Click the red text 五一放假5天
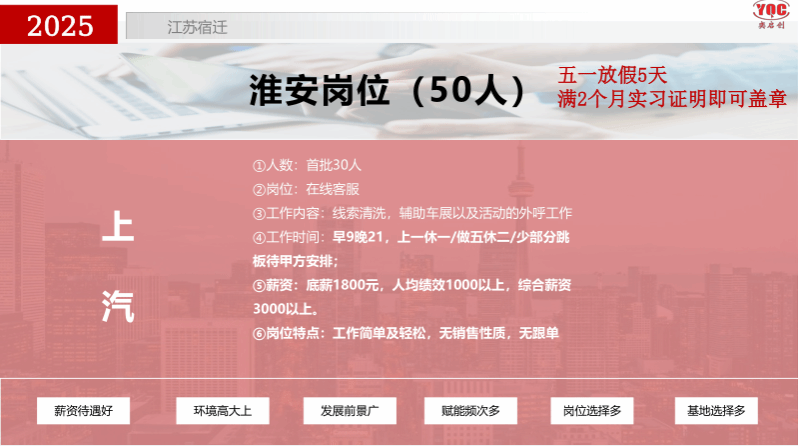798x446 pixels. (x=612, y=75)
